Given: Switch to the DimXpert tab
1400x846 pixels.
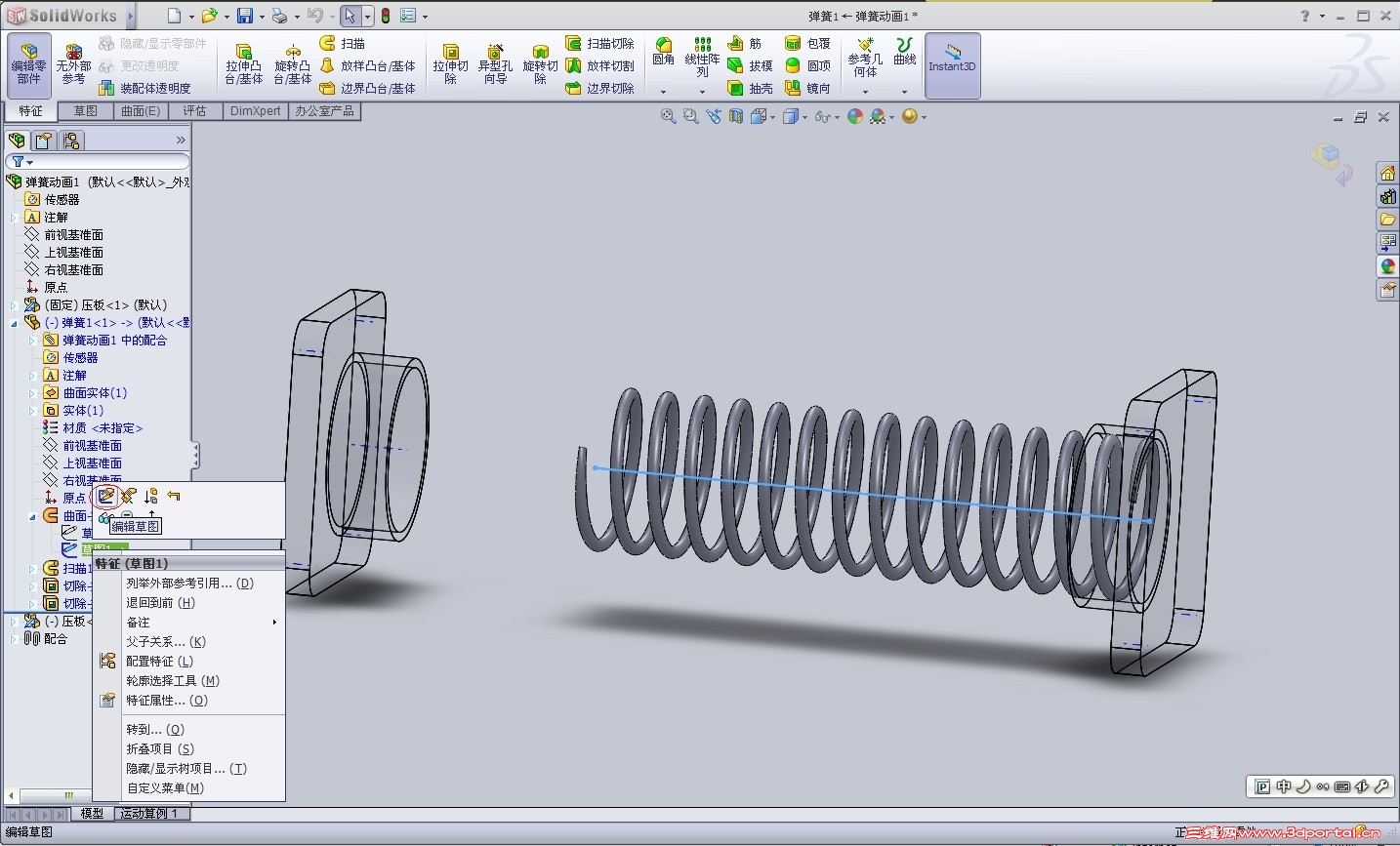Looking at the screenshot, I should coord(256,111).
